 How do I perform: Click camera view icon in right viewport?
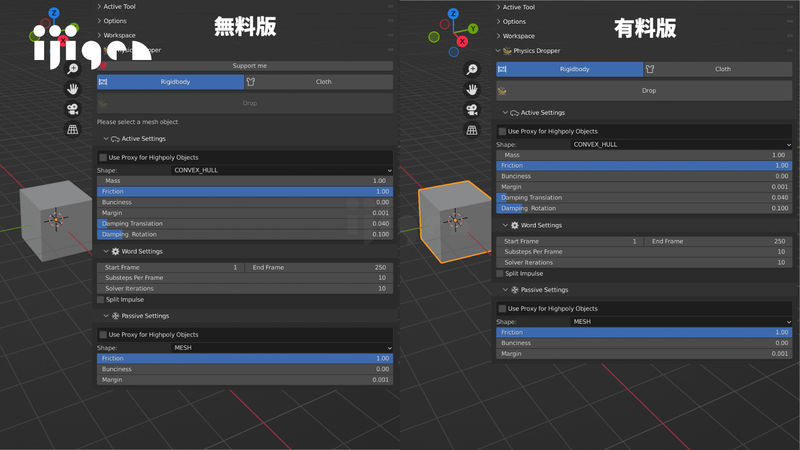472,110
